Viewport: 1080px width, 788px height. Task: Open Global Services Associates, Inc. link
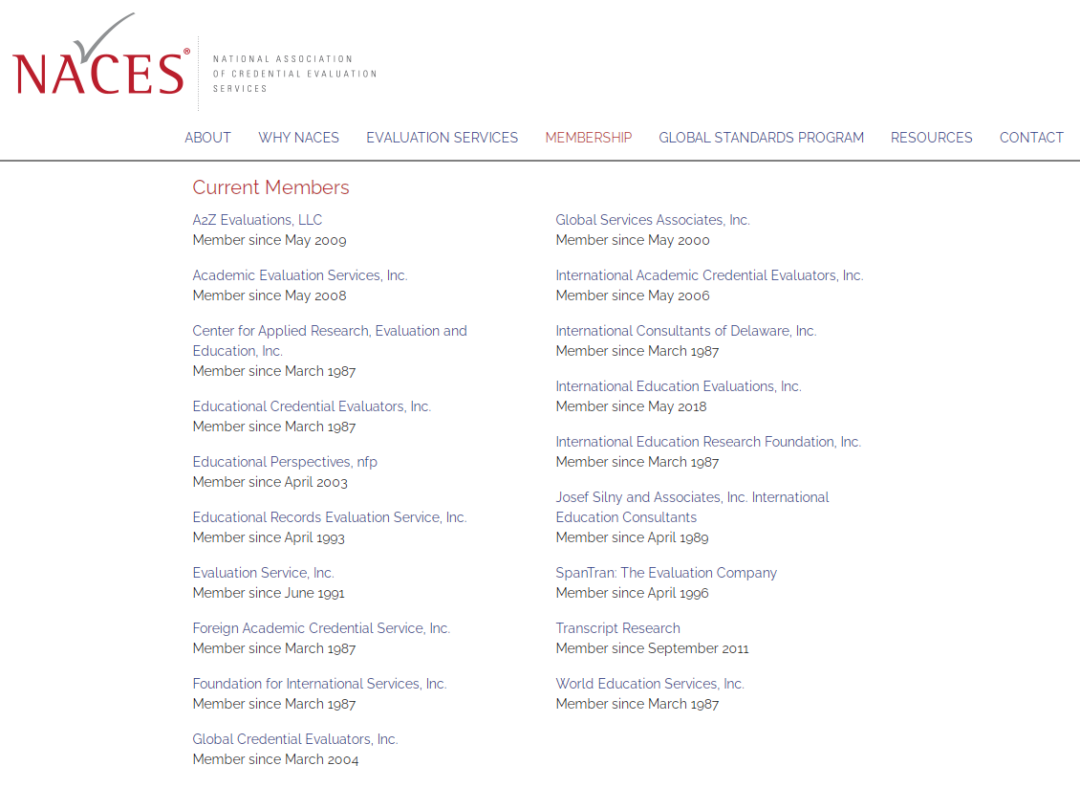click(652, 220)
